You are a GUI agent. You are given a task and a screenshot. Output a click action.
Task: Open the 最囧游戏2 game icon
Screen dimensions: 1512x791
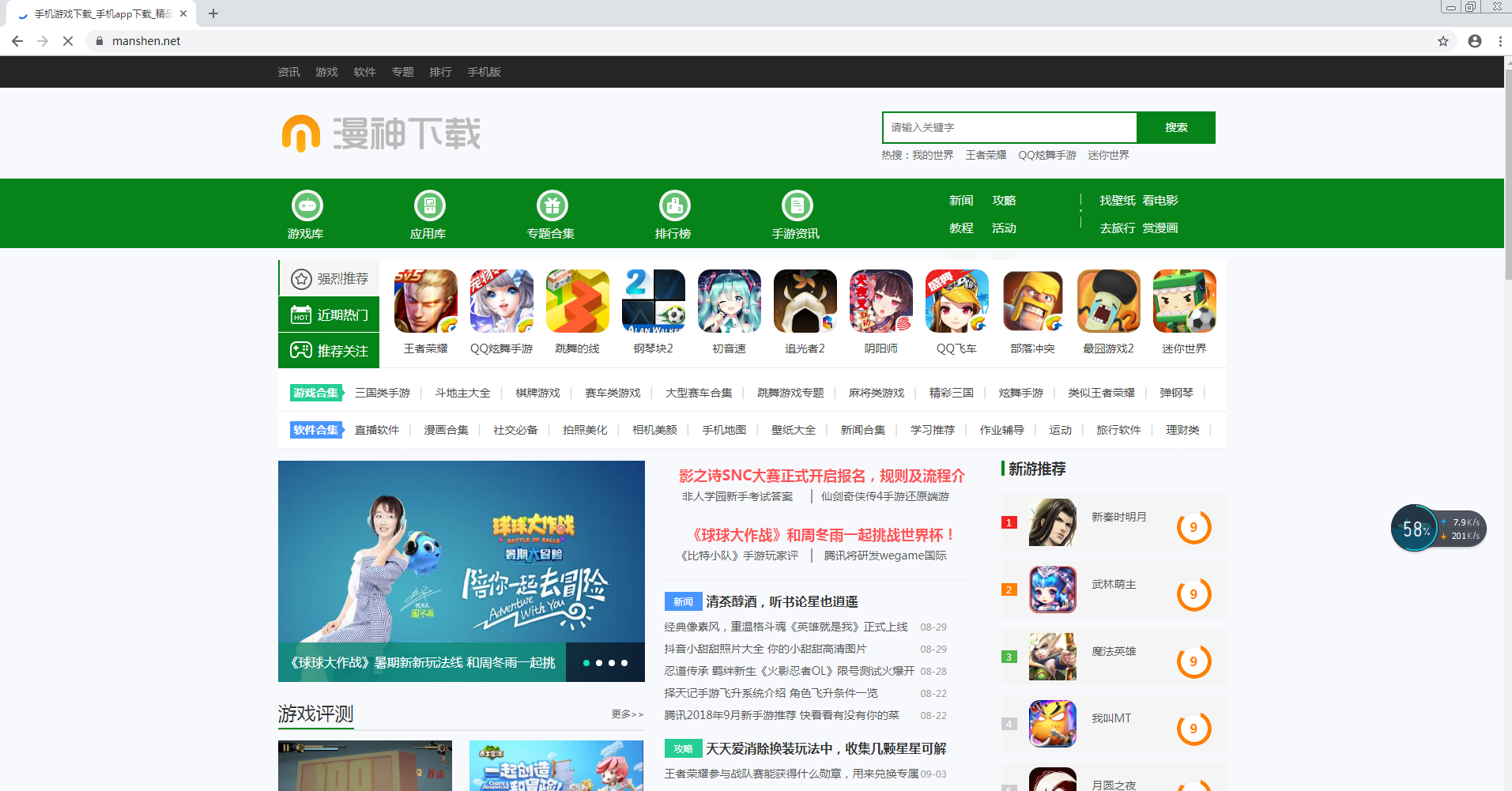click(x=1109, y=301)
